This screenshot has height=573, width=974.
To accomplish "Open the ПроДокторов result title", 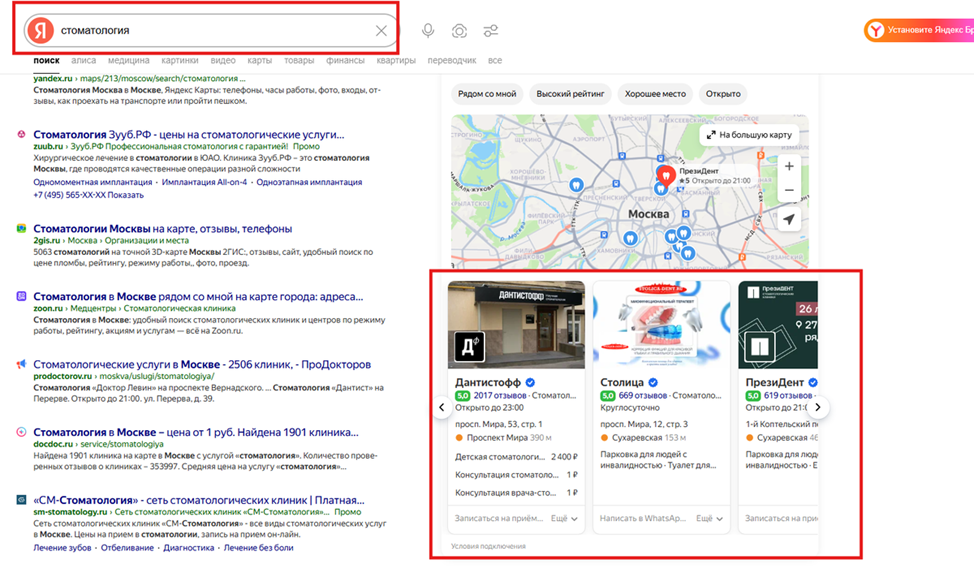I will pos(202,364).
